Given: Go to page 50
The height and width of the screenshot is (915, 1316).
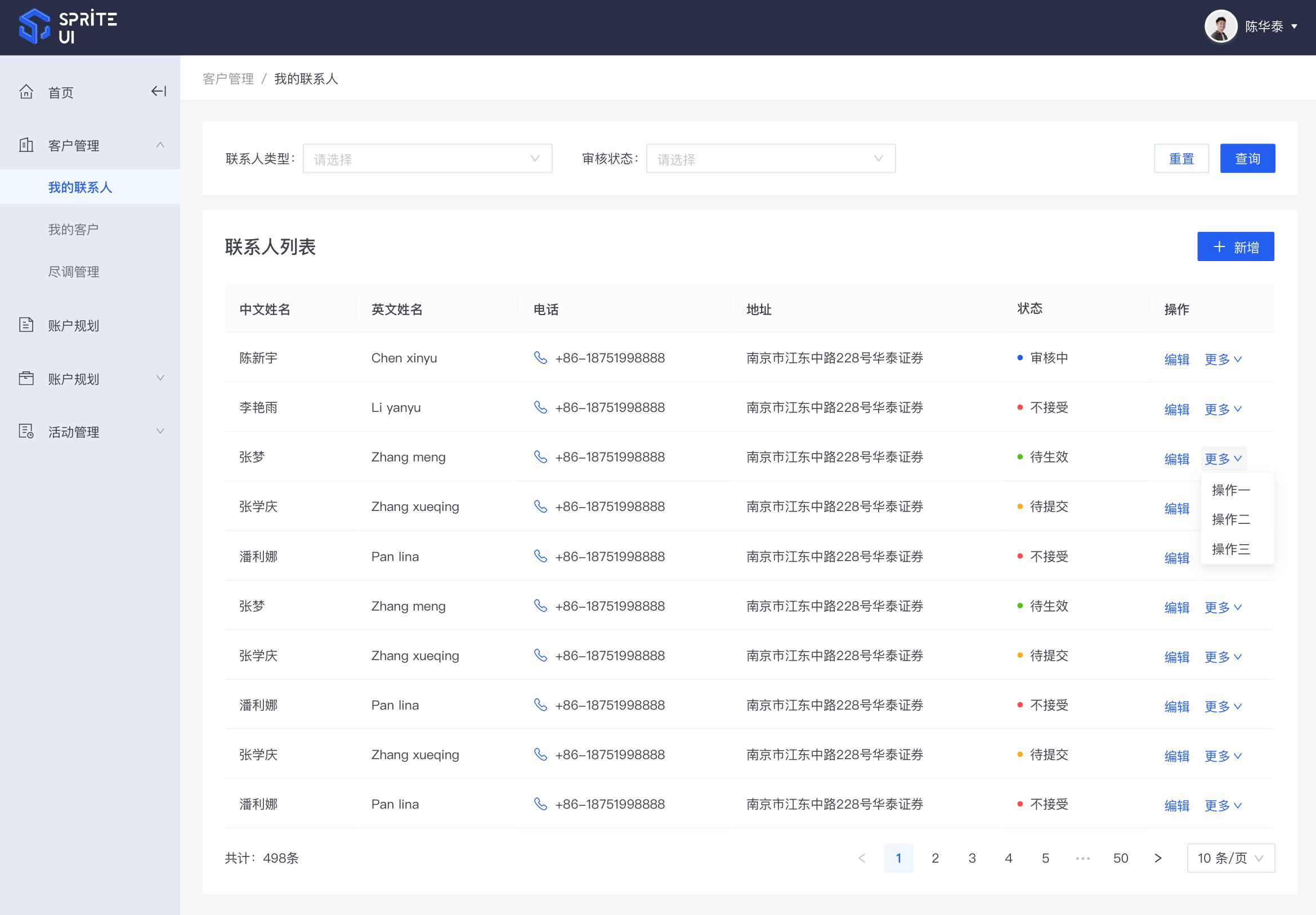Looking at the screenshot, I should coord(1121,858).
